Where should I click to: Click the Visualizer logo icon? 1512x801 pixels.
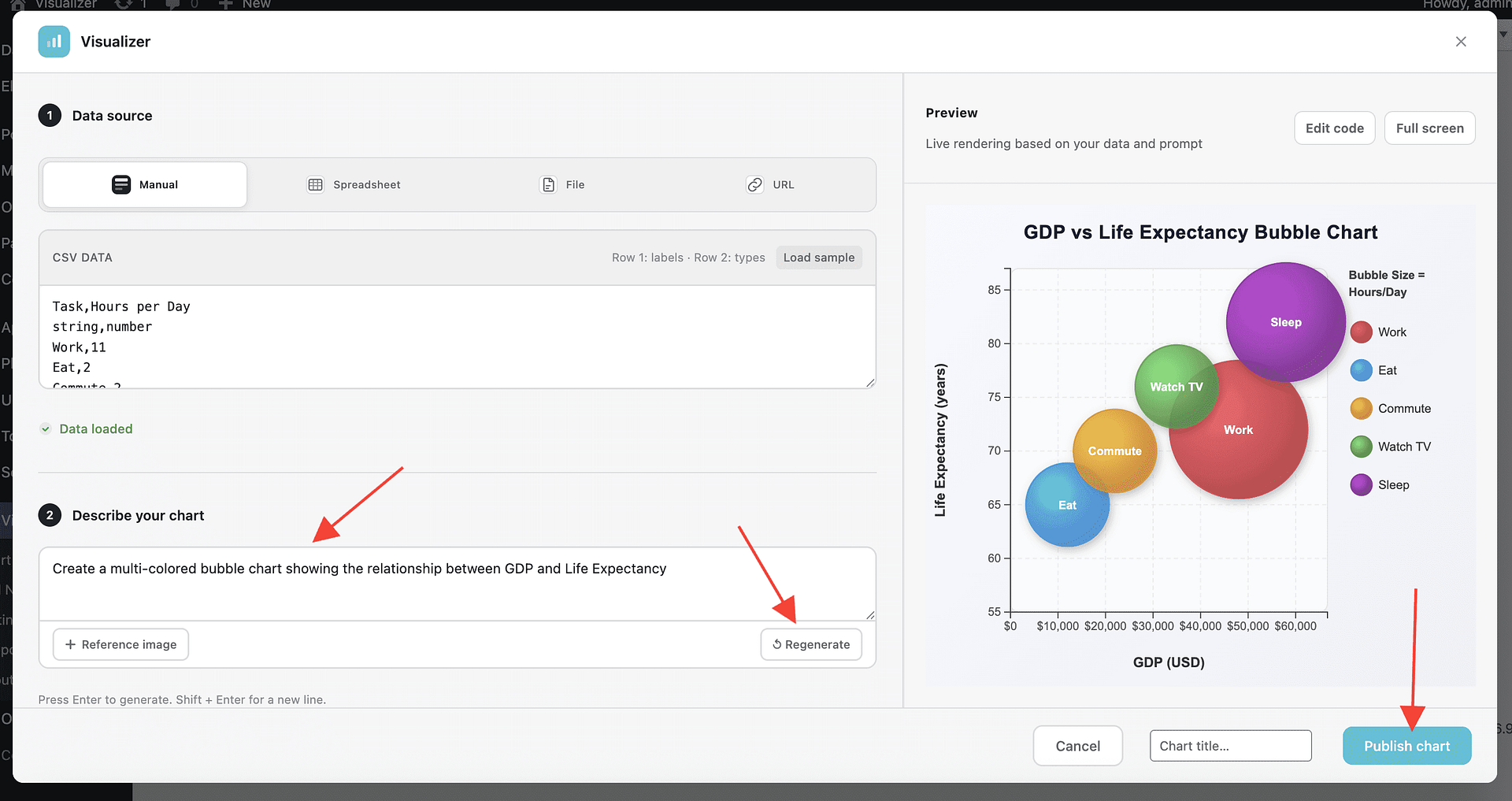coord(54,42)
